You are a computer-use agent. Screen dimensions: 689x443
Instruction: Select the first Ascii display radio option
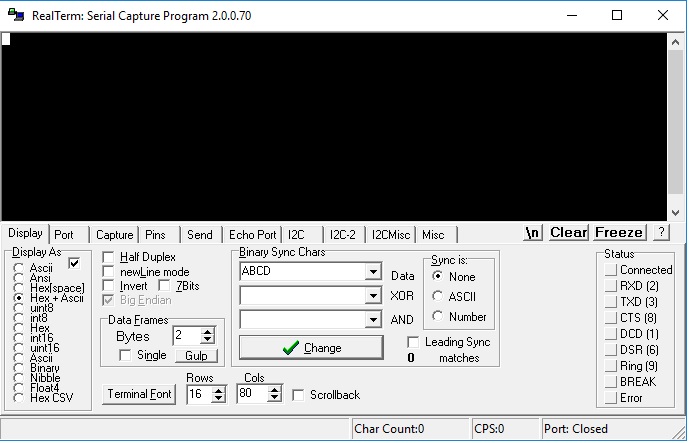tap(18, 268)
